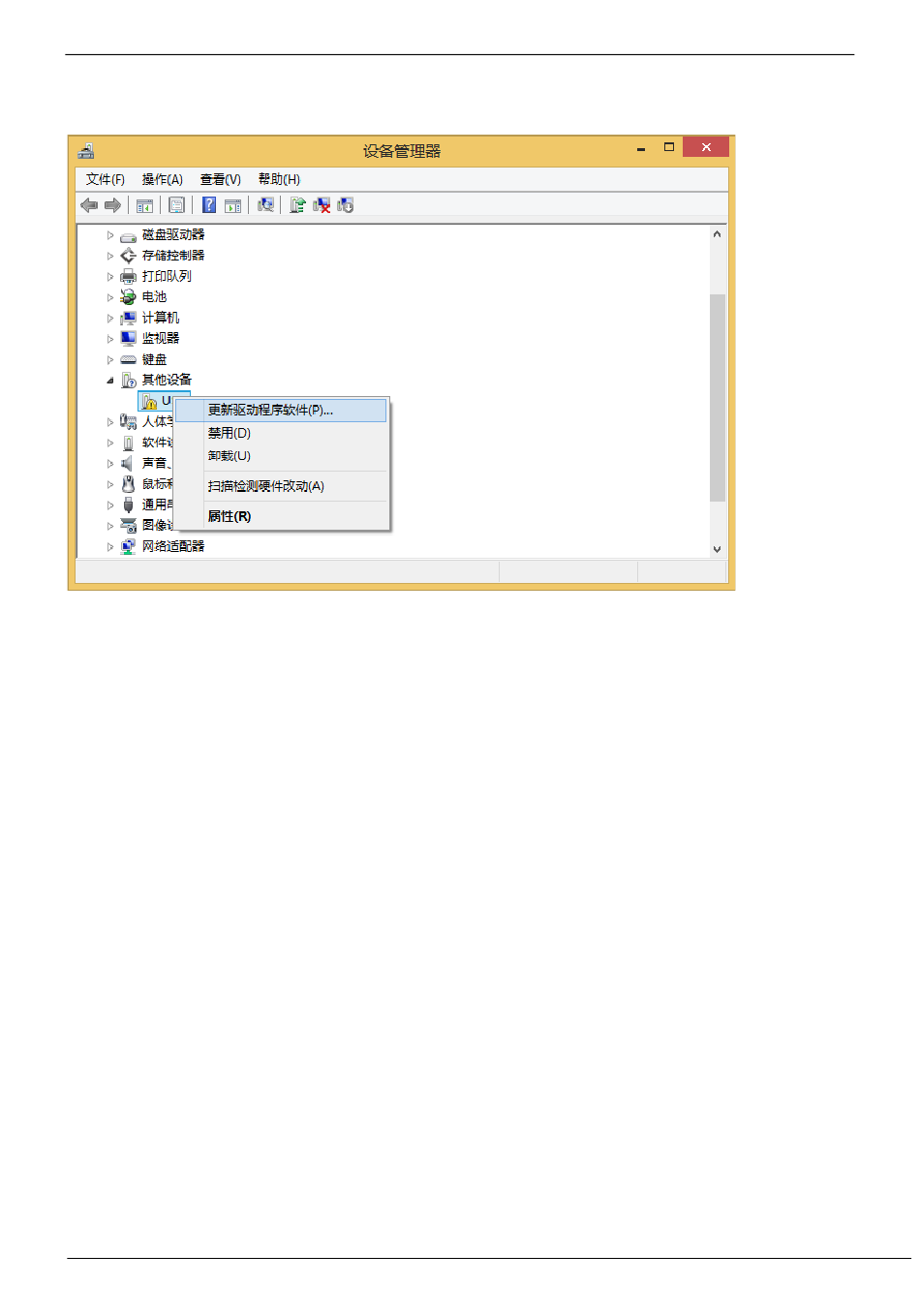Choose 禁用(D) in the context menu
This screenshot has height=1316, width=920.
pyautogui.click(x=281, y=433)
